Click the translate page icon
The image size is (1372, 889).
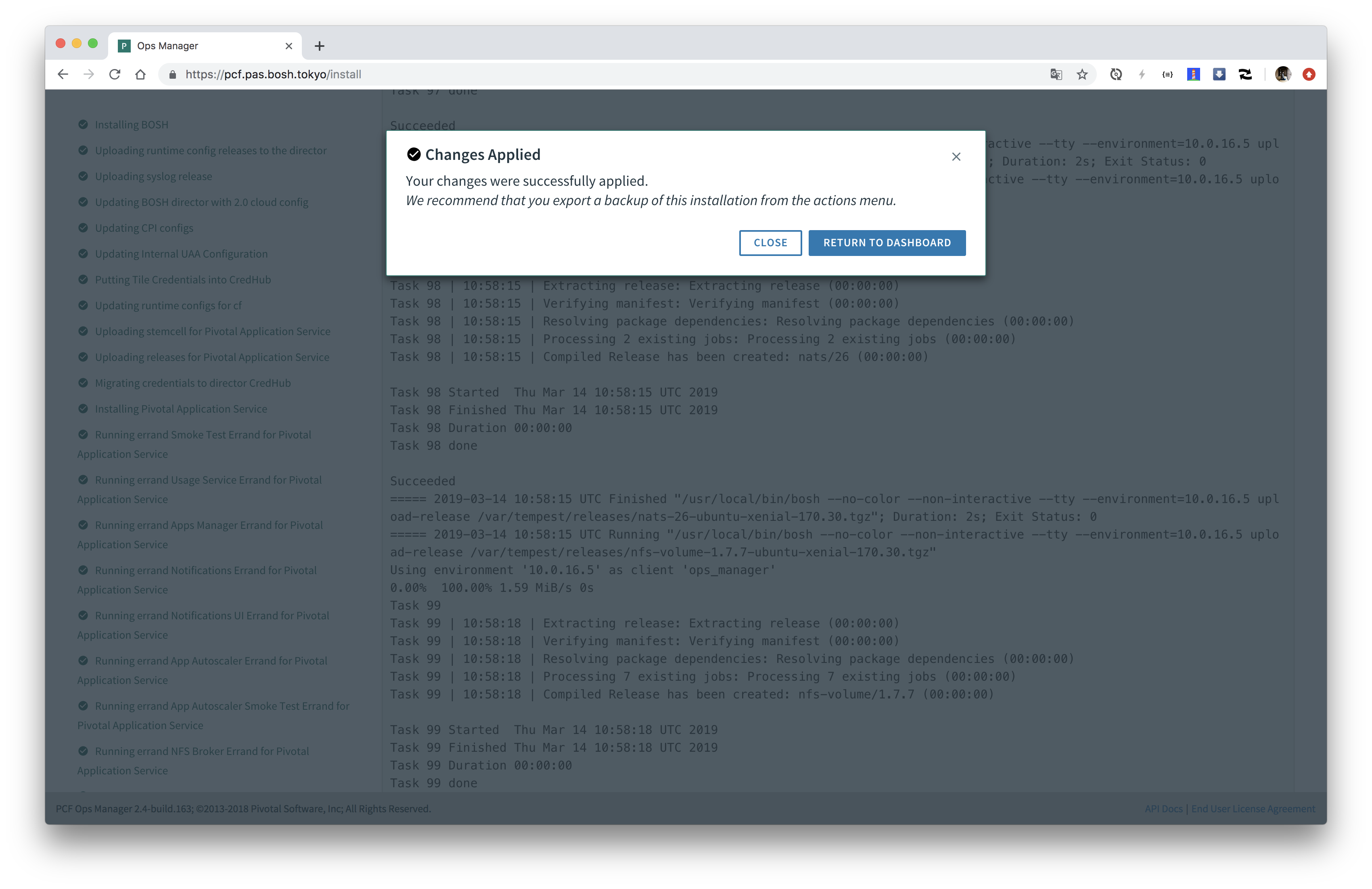(1056, 74)
